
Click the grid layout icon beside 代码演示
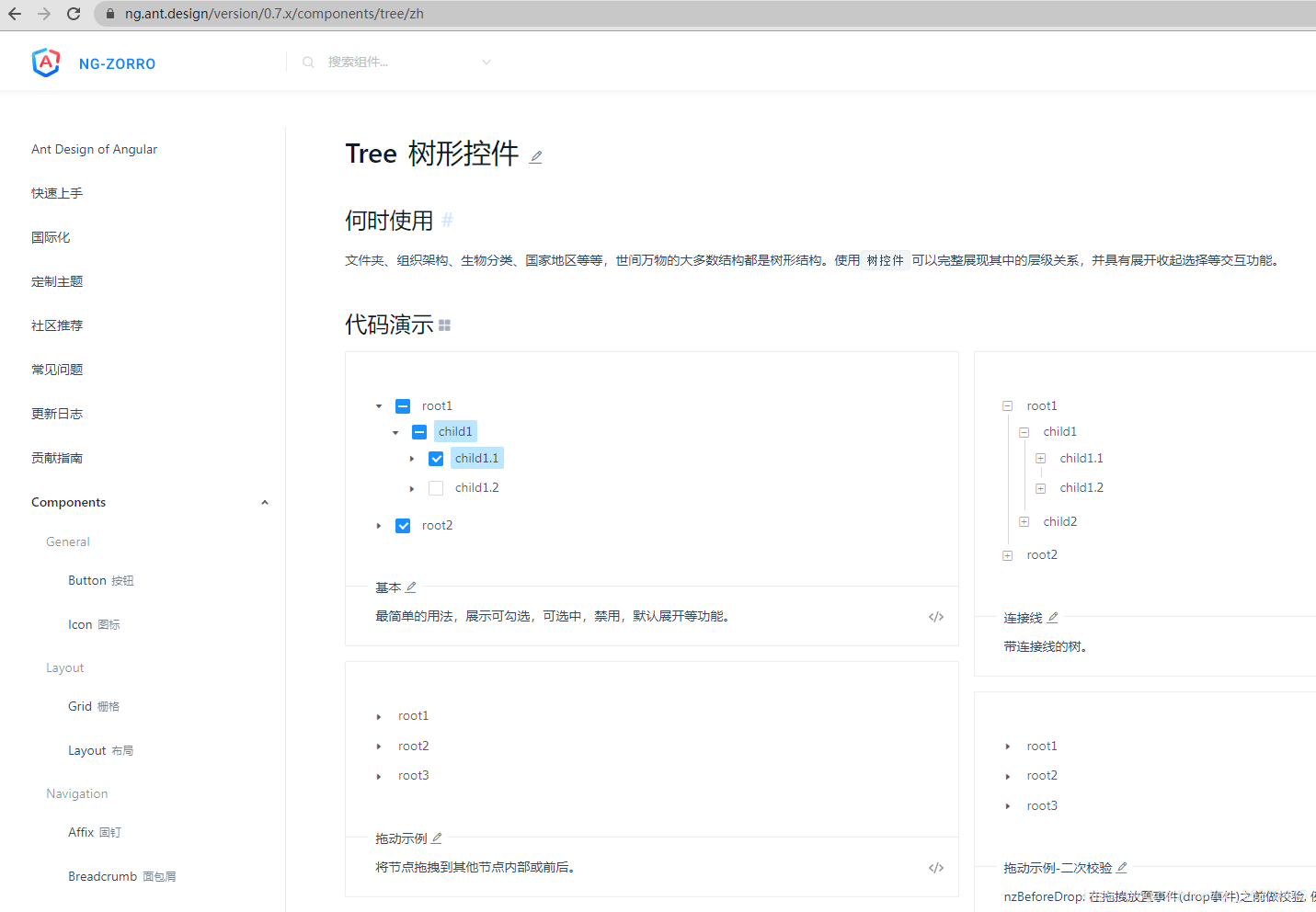point(444,325)
